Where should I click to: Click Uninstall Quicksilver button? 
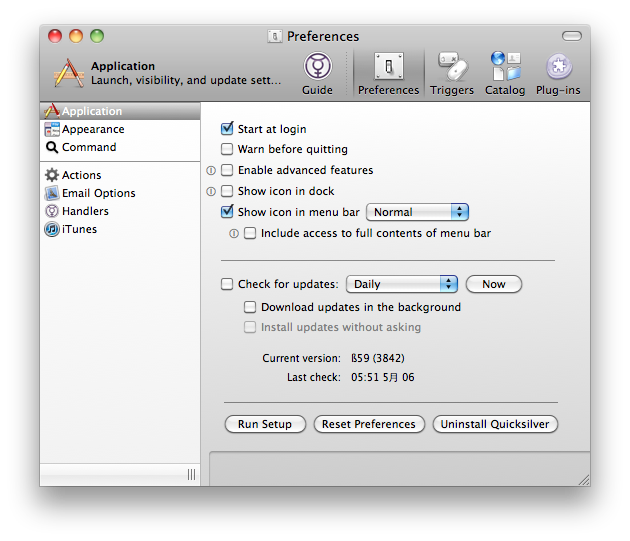[x=495, y=424]
